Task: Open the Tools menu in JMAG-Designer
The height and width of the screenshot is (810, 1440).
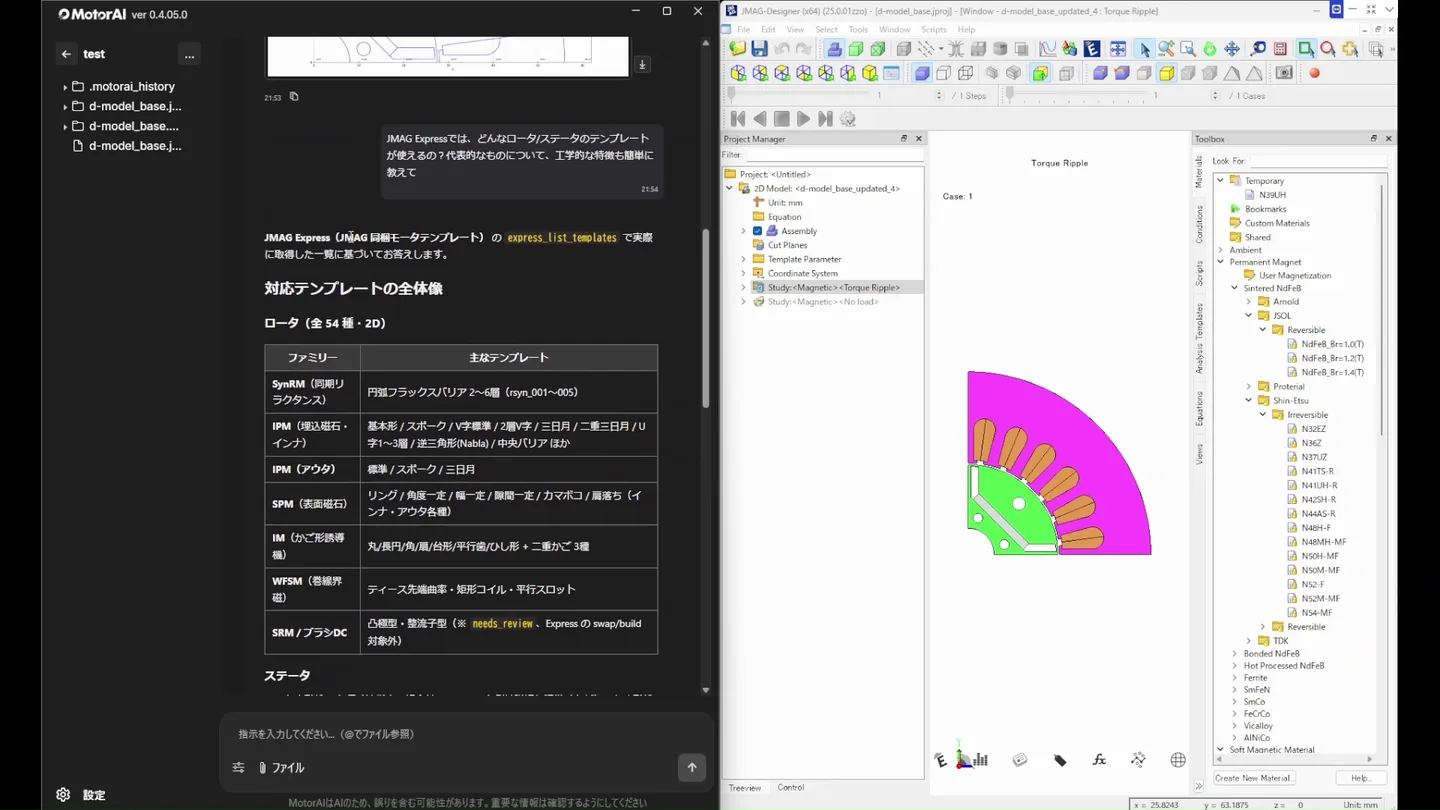Action: point(858,30)
